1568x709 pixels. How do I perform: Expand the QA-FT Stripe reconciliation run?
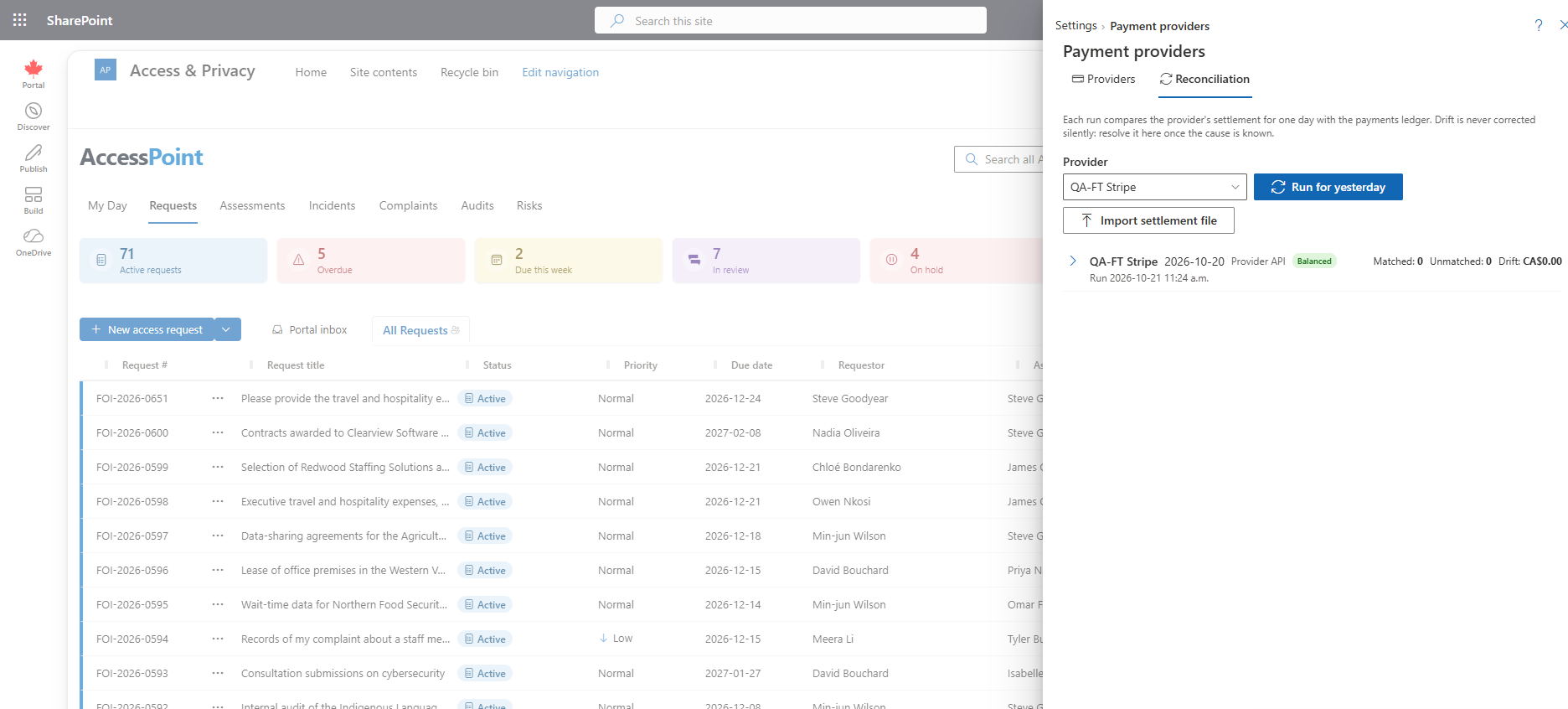pyautogui.click(x=1073, y=261)
